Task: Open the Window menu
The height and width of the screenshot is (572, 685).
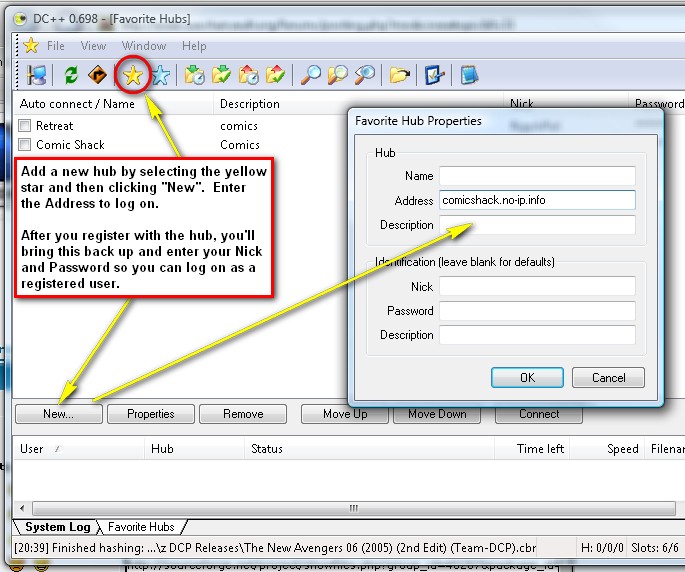Action: pyautogui.click(x=144, y=46)
